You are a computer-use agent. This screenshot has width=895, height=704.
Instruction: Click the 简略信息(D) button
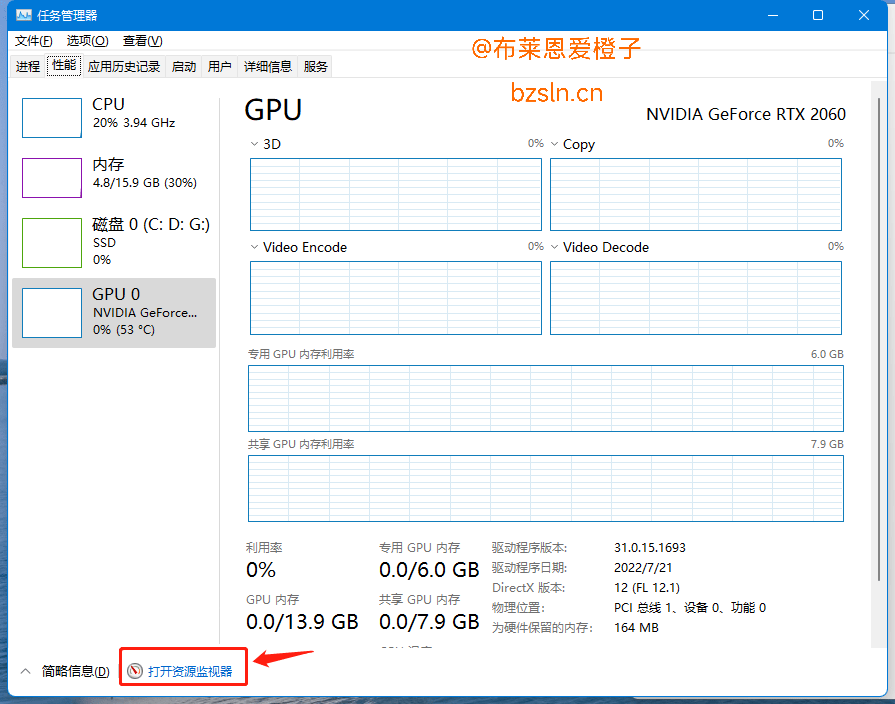(75, 671)
